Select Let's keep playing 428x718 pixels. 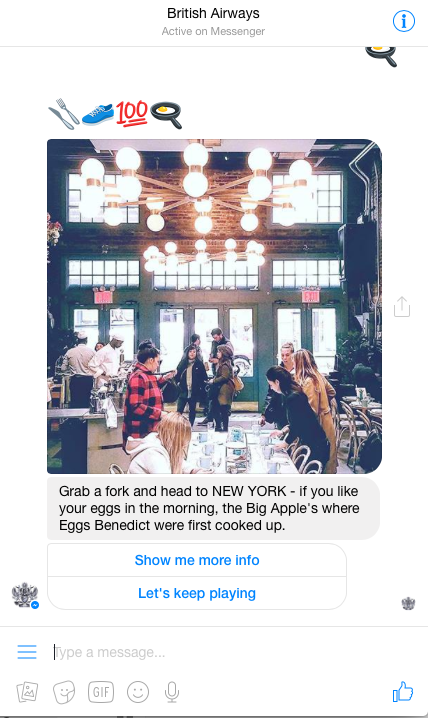(197, 593)
